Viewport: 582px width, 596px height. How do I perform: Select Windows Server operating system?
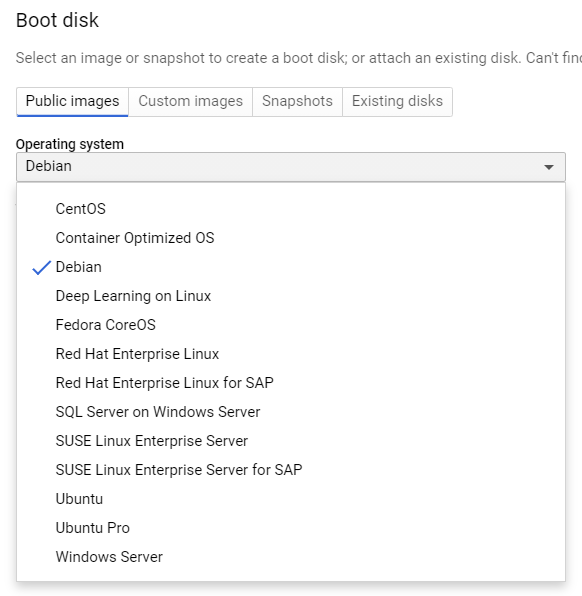(x=291, y=557)
